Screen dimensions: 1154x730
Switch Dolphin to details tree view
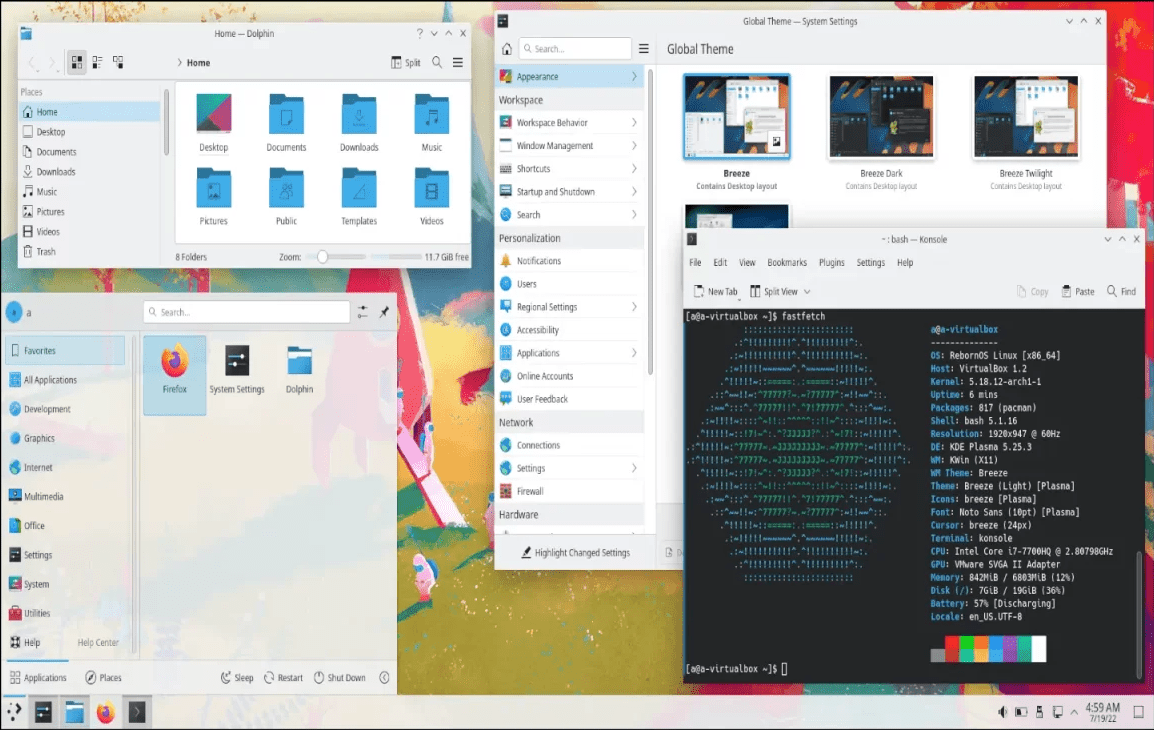[x=118, y=63]
